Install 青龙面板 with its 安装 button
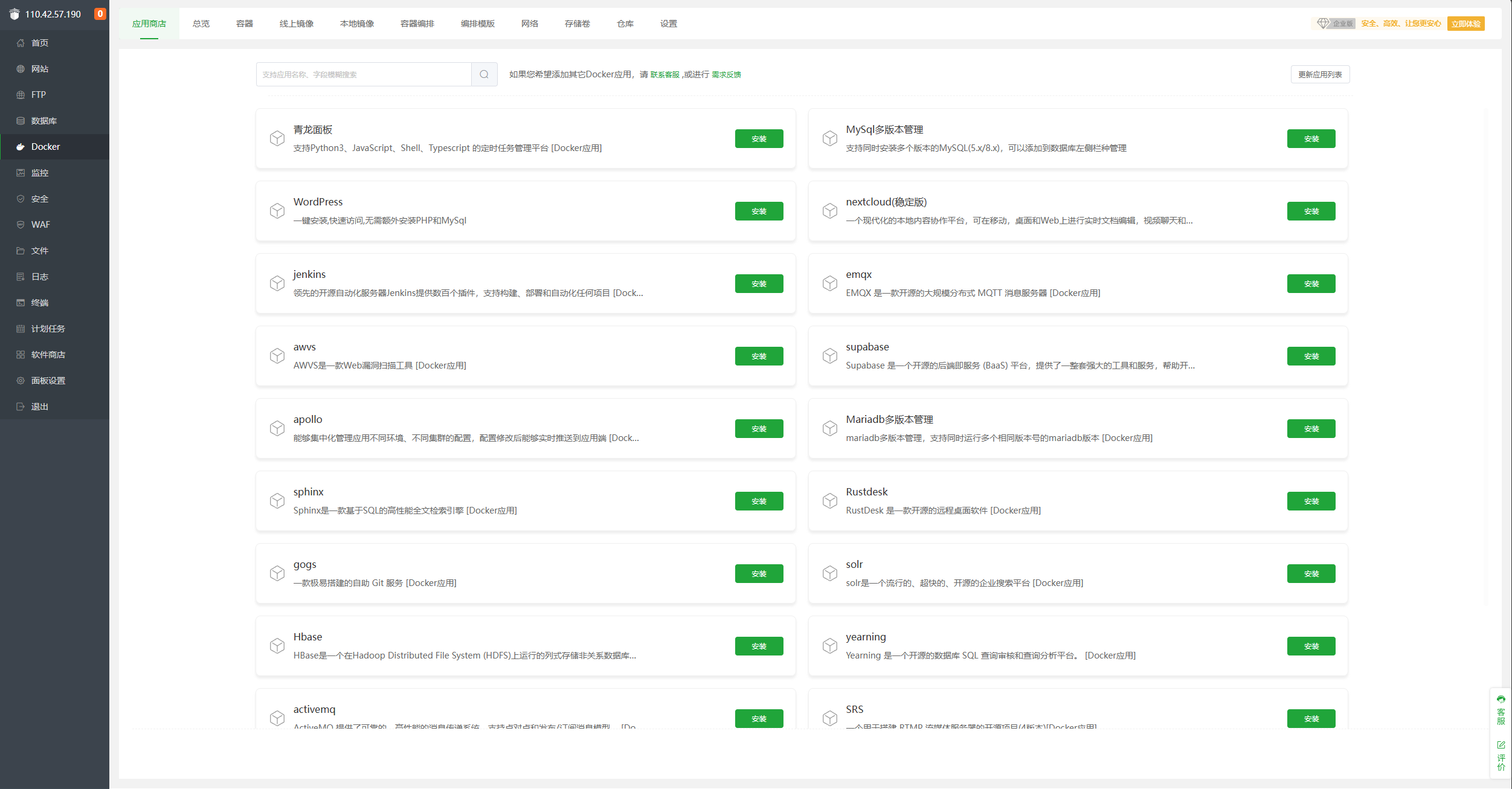 pyautogui.click(x=759, y=138)
